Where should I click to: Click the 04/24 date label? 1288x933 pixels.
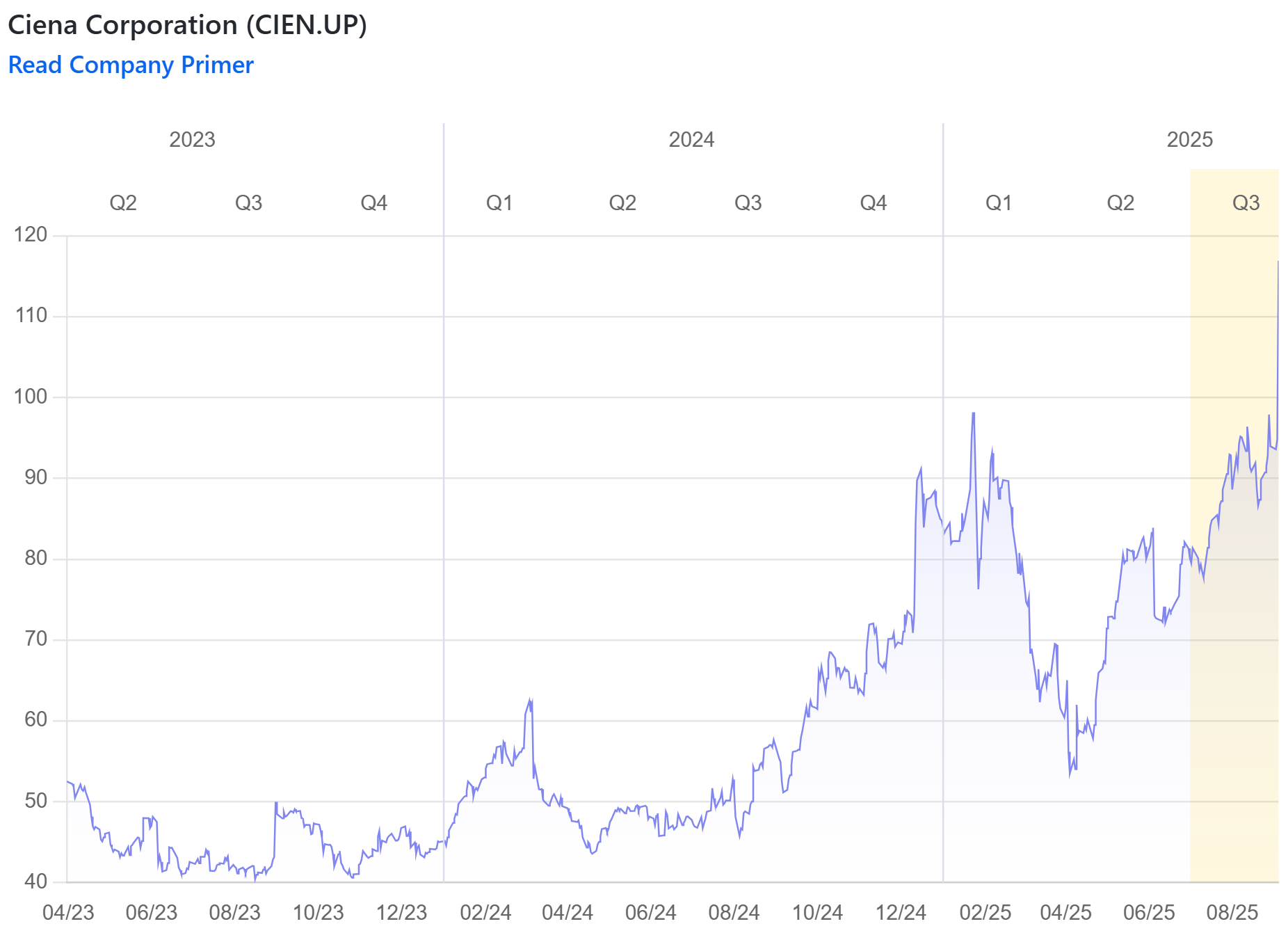[x=567, y=912]
